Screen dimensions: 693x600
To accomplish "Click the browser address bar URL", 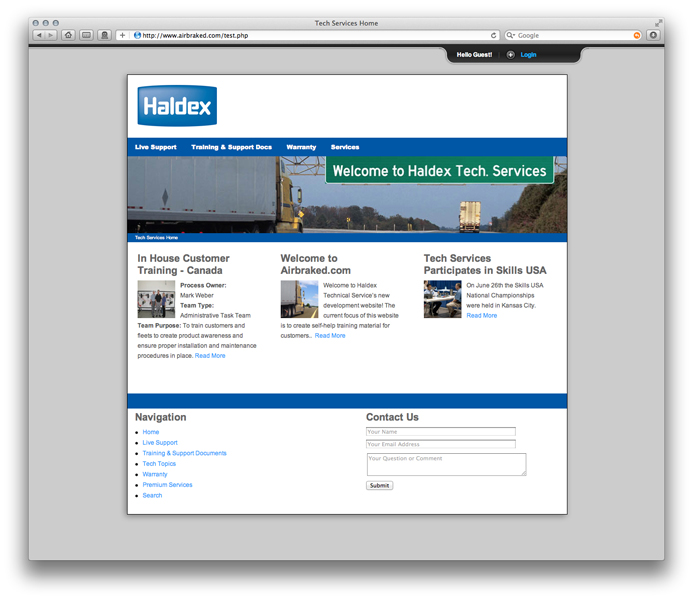I will pyautogui.click(x=195, y=35).
